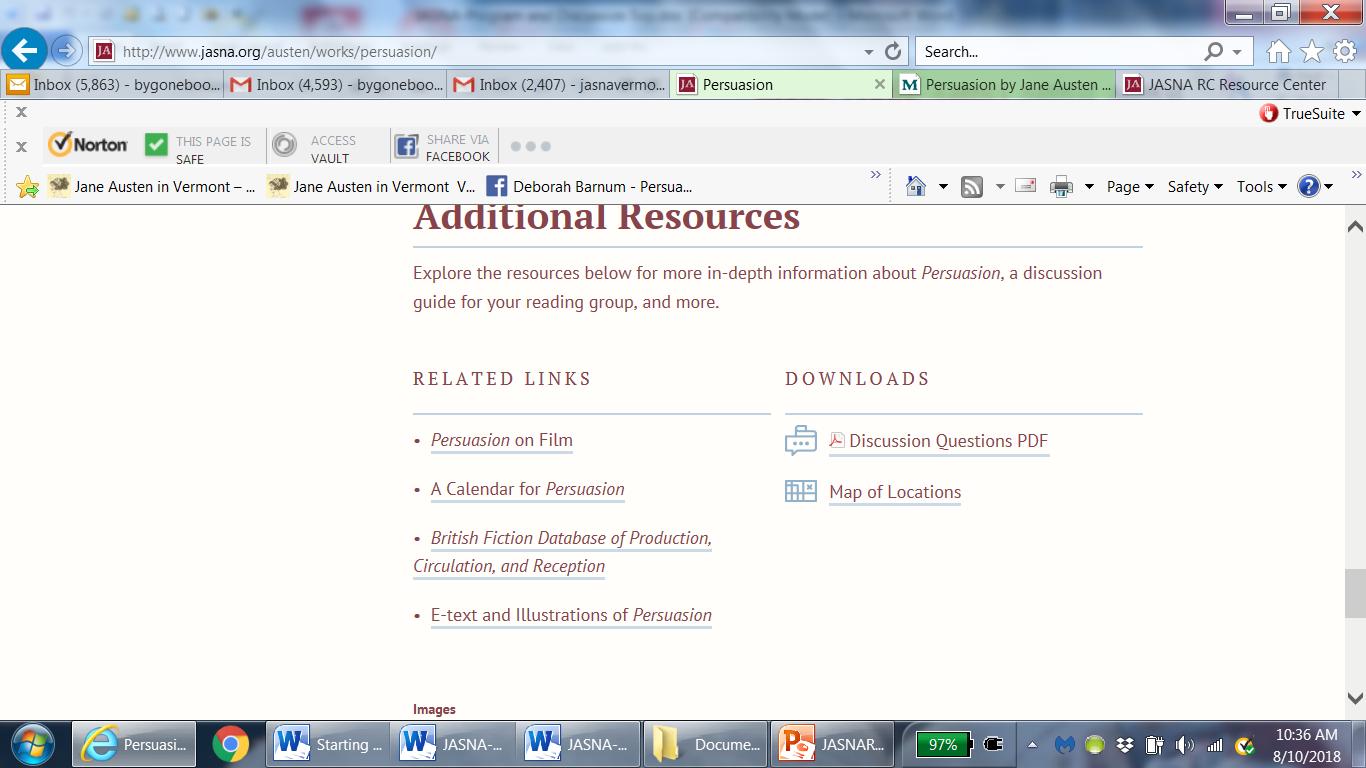Open the Map of Locations link

click(x=894, y=492)
